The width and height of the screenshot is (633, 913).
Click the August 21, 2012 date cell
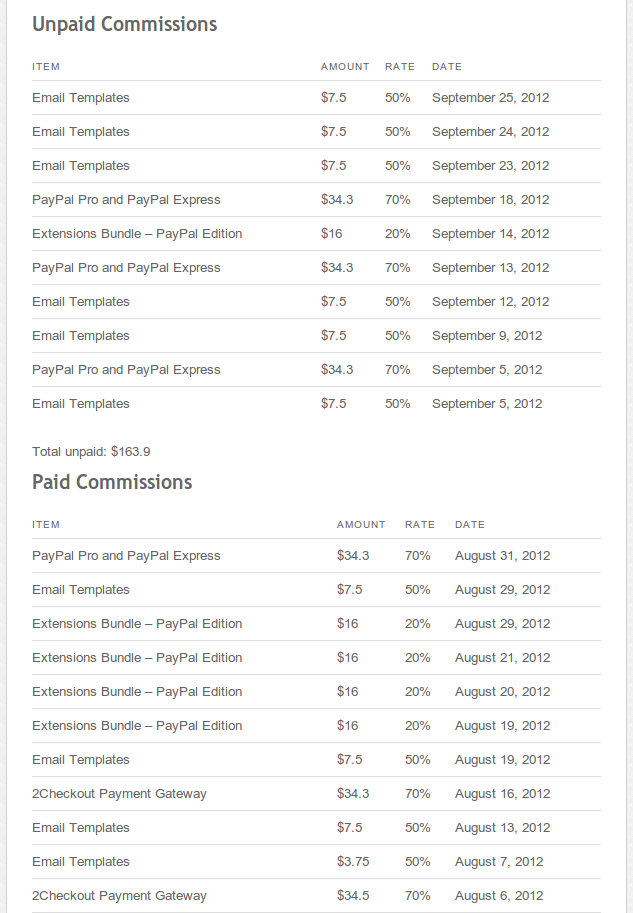pos(502,658)
